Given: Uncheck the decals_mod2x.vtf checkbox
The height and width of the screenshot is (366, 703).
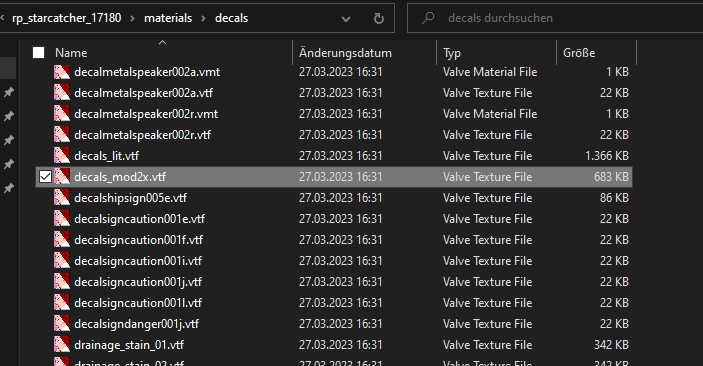Looking at the screenshot, I should (x=45, y=177).
